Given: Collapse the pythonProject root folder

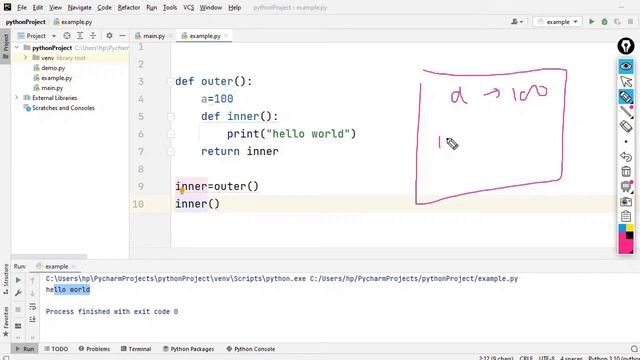Looking at the screenshot, I should coord(17,48).
